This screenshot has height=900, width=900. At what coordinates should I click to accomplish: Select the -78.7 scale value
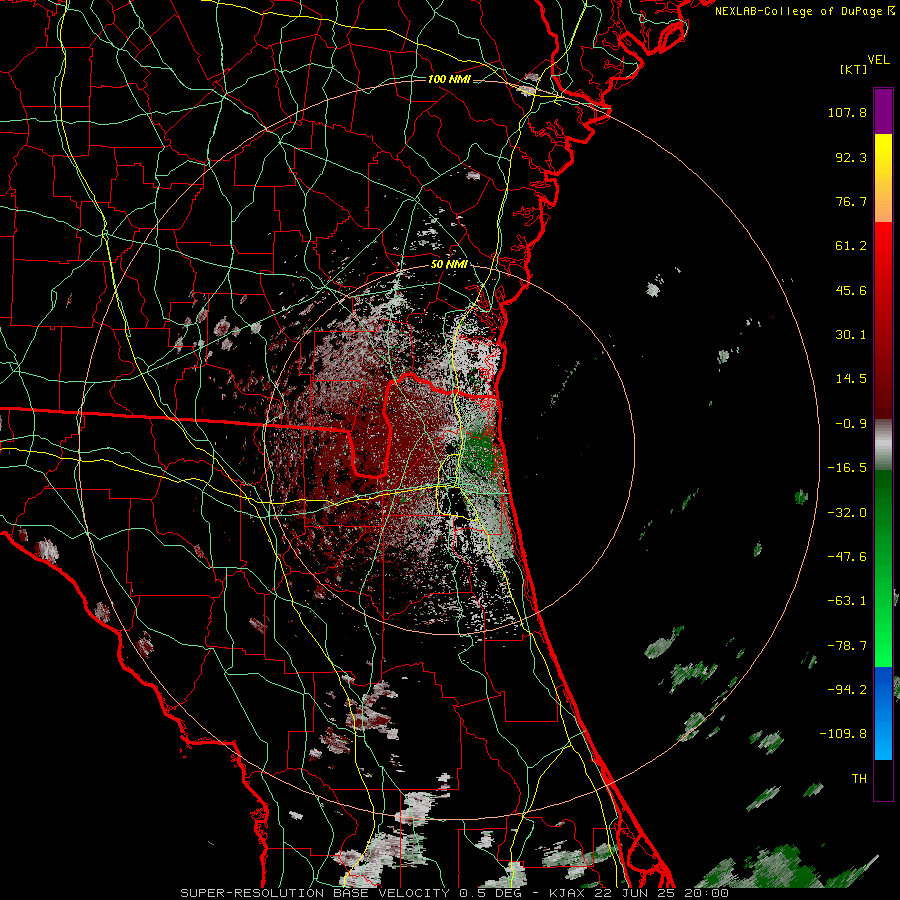[x=847, y=646]
